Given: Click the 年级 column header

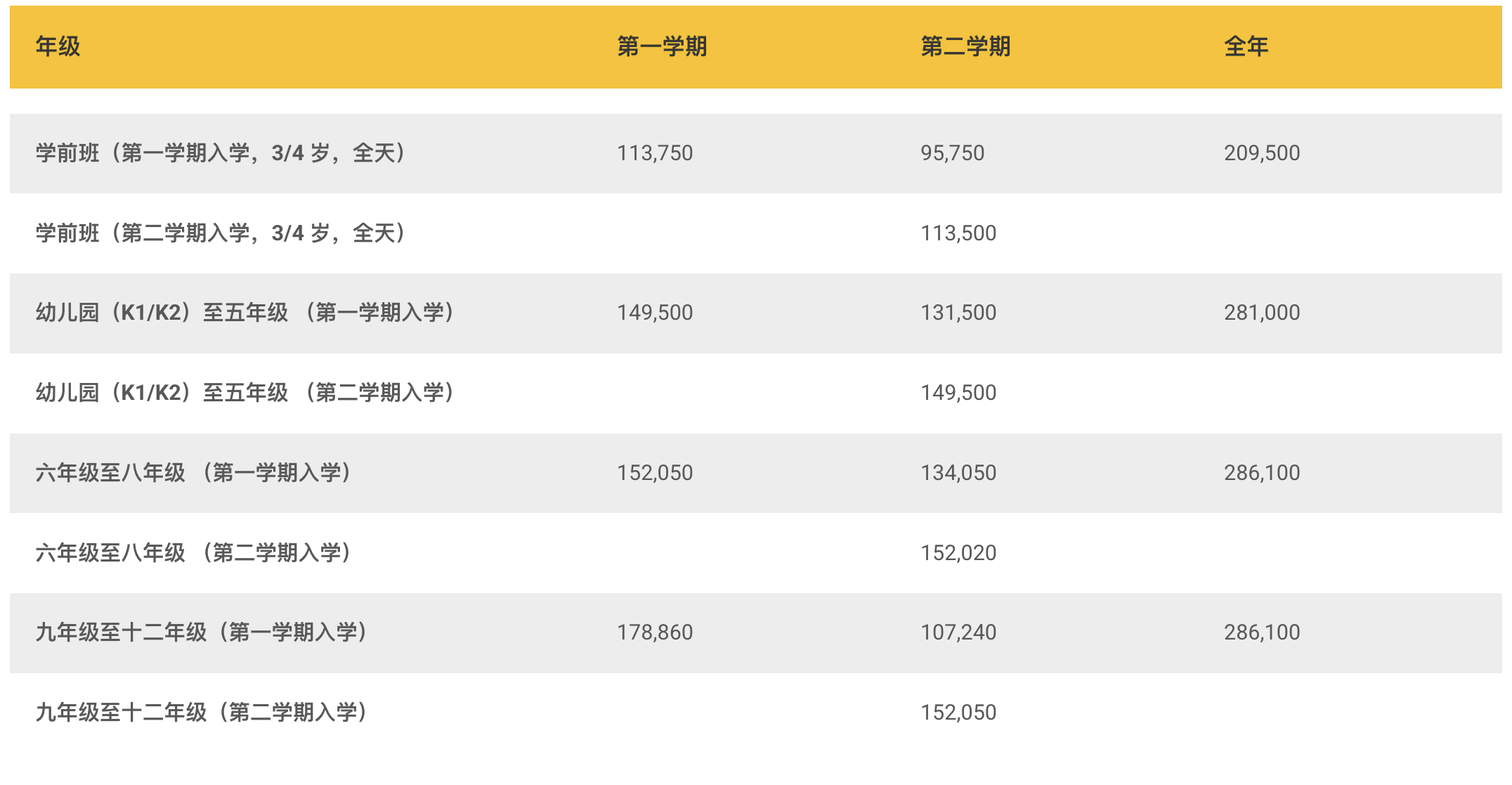Looking at the screenshot, I should click(x=58, y=46).
